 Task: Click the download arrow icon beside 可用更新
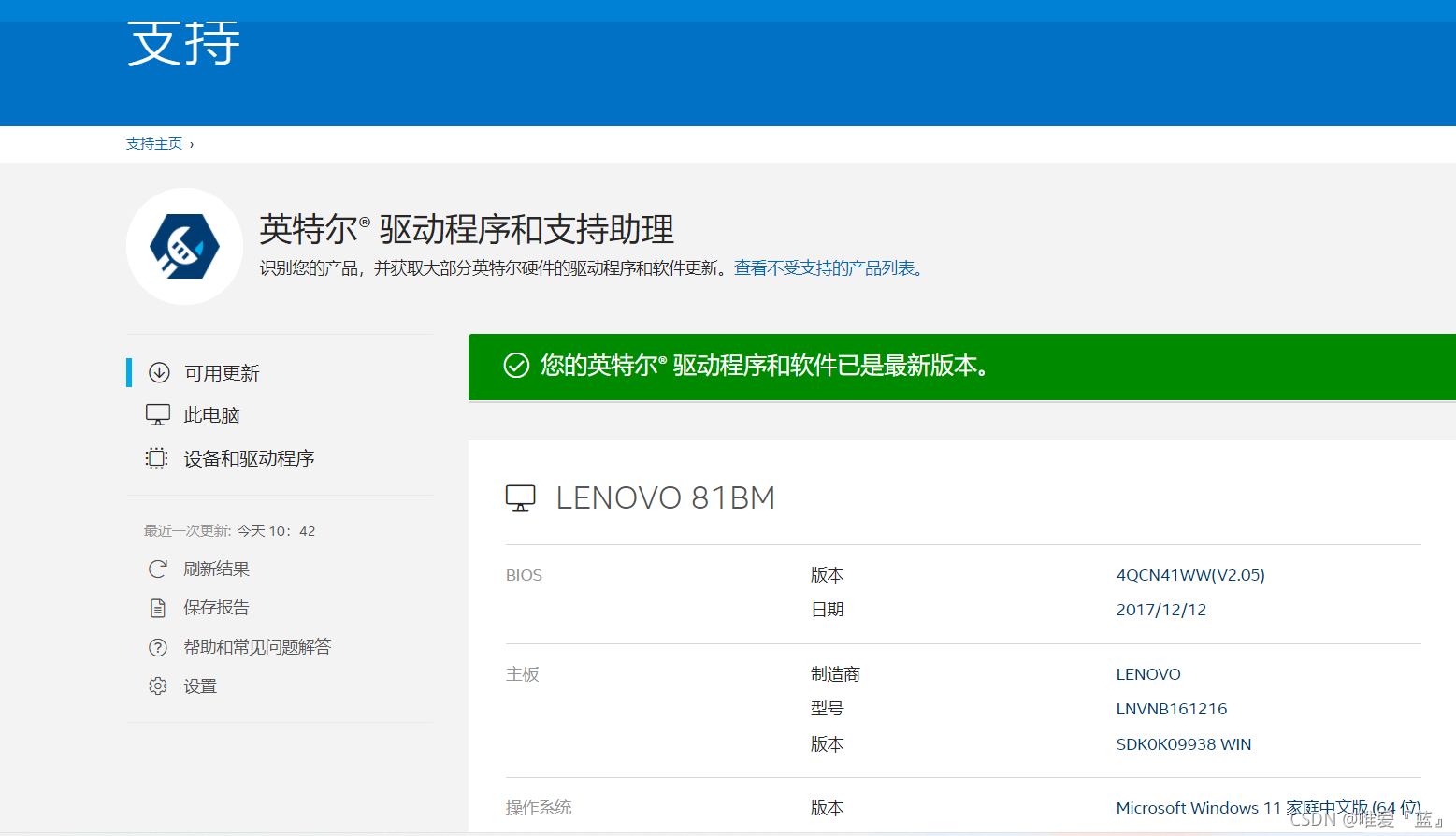160,372
